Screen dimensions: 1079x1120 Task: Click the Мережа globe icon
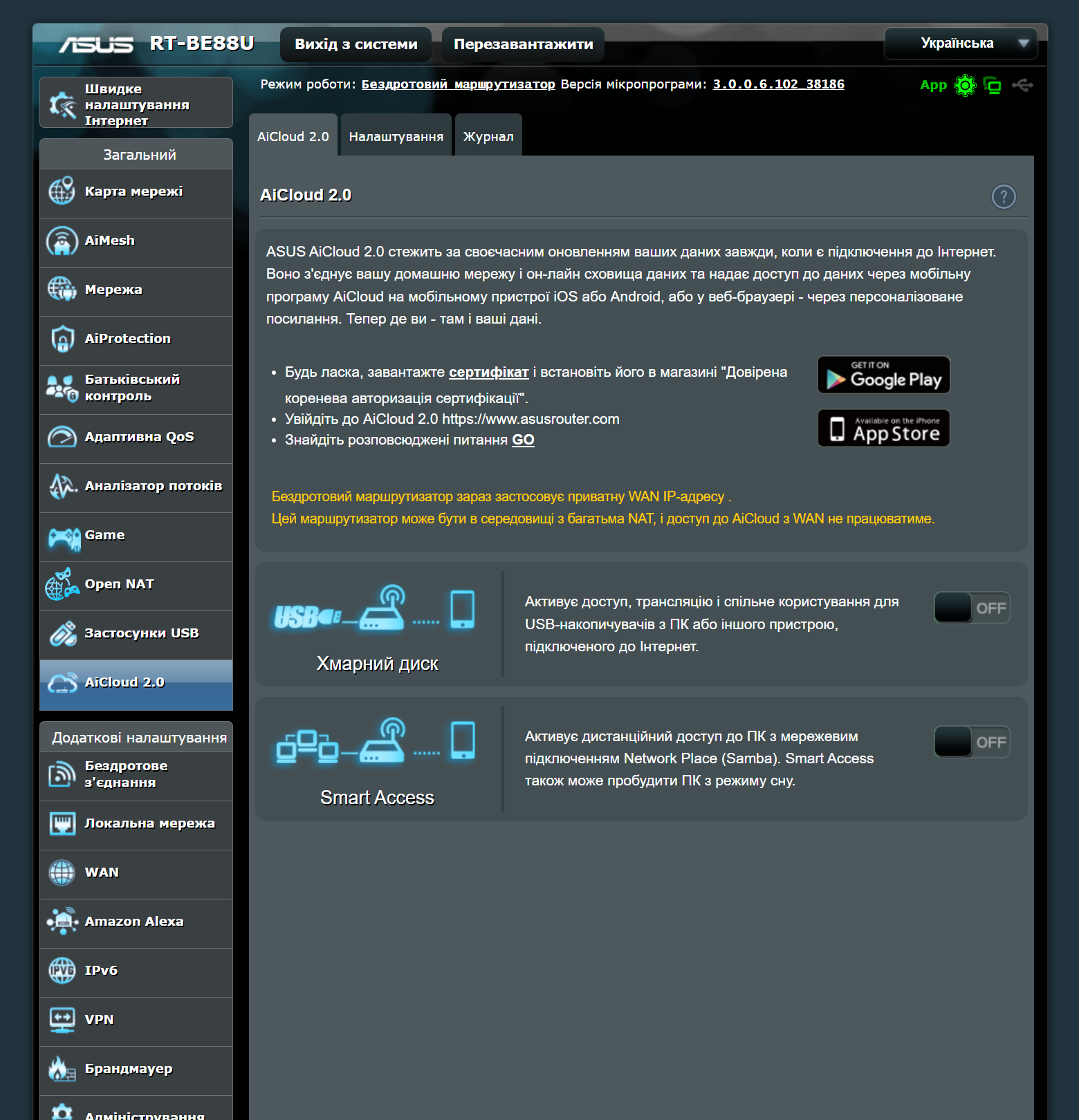click(62, 289)
